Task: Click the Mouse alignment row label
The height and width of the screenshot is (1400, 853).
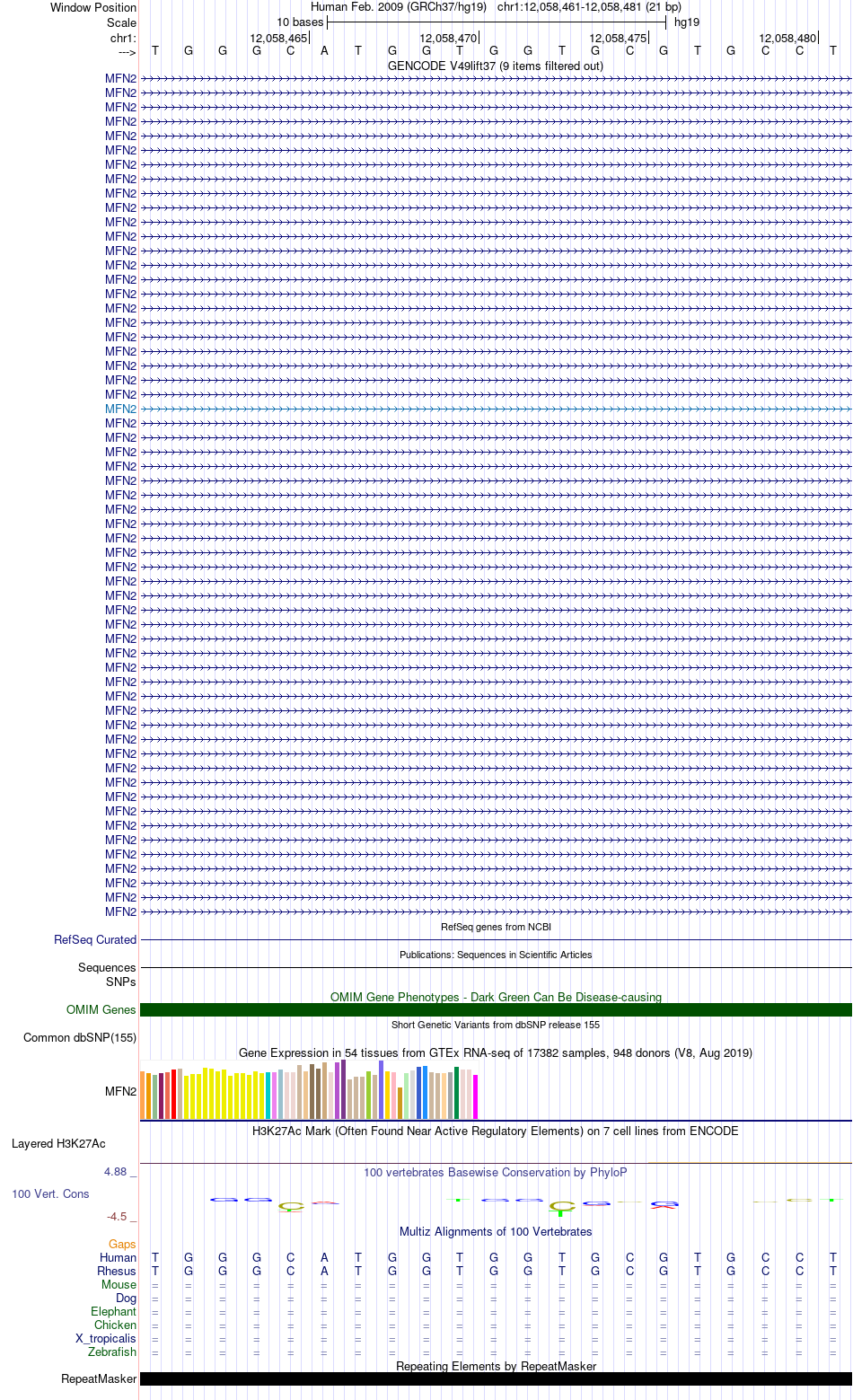Action: click(x=119, y=1284)
